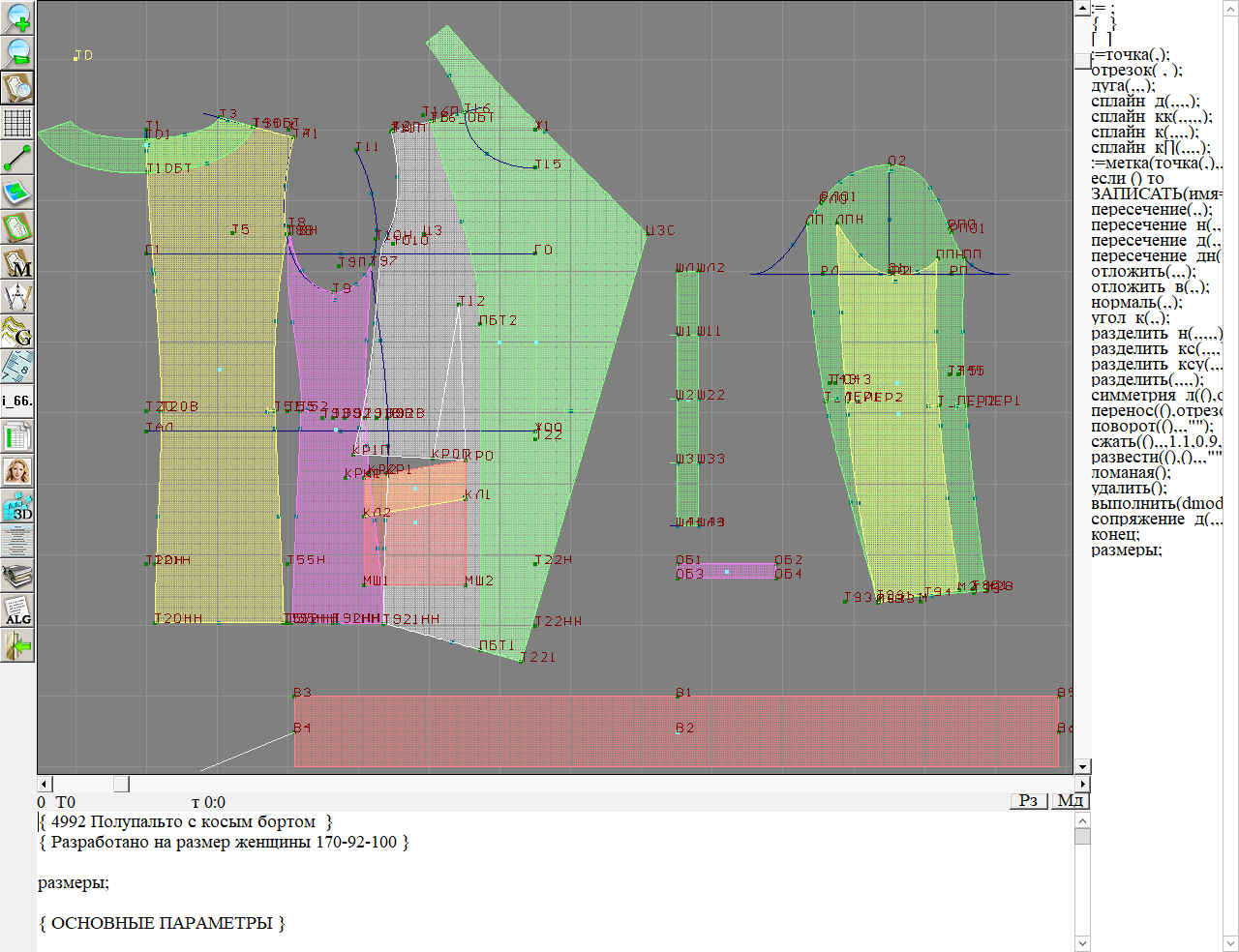This screenshot has height=952, width=1239.
Task: Select 'удалить();' from operator list
Action: pyautogui.click(x=1129, y=488)
